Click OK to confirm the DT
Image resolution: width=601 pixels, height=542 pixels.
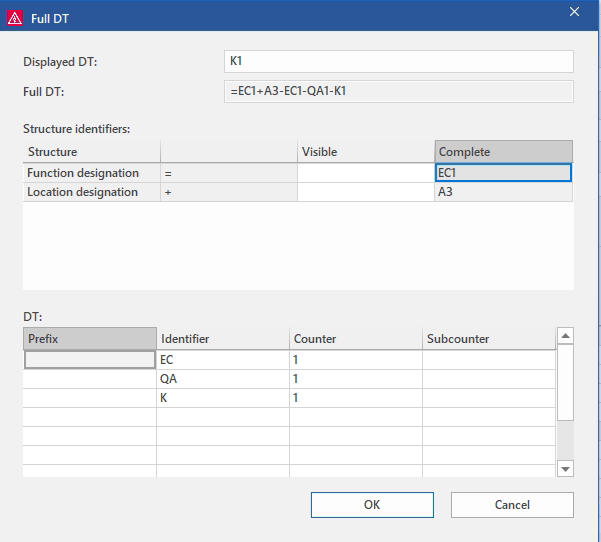click(372, 505)
